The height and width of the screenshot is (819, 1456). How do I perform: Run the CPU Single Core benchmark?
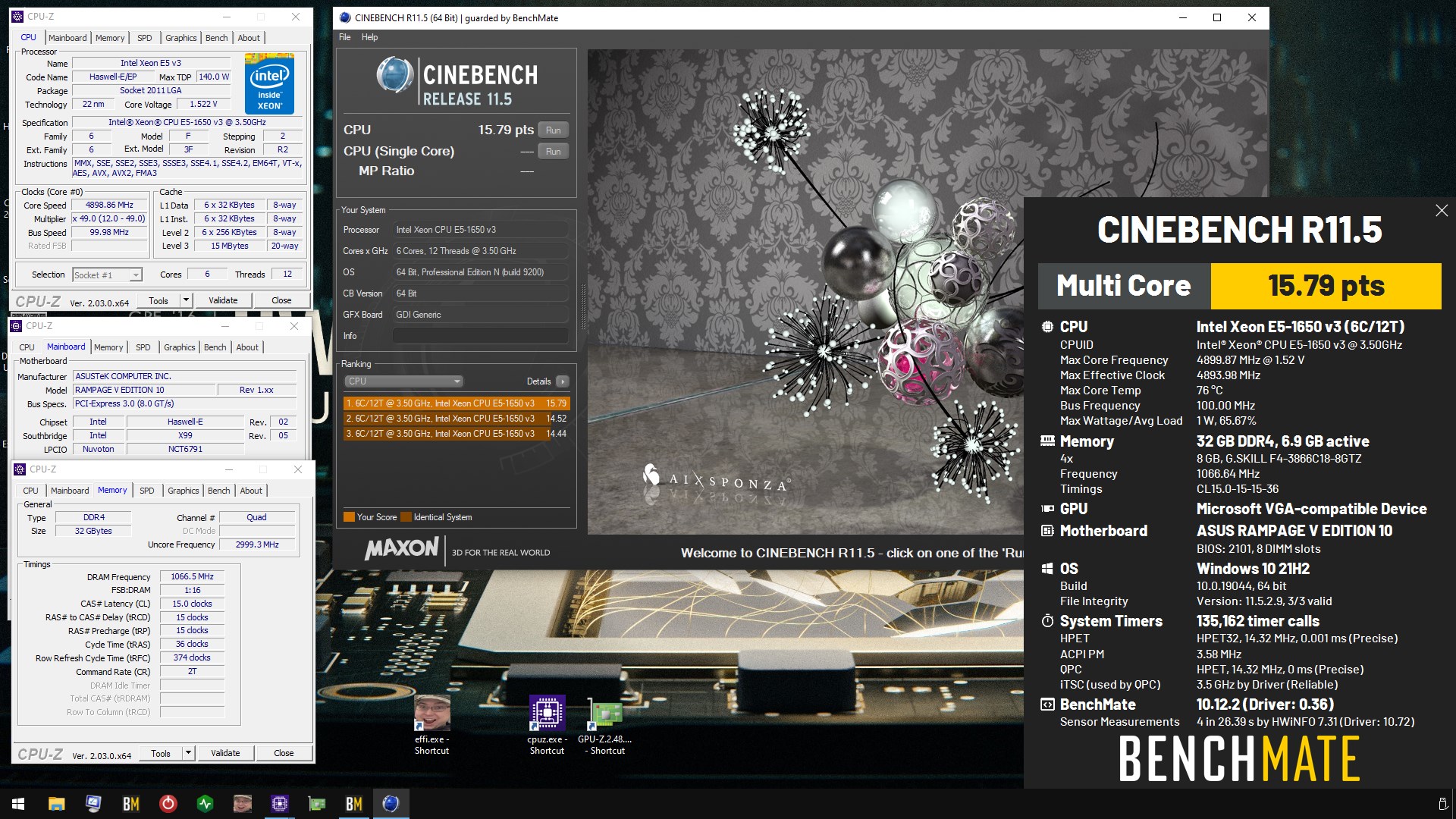[x=554, y=152]
